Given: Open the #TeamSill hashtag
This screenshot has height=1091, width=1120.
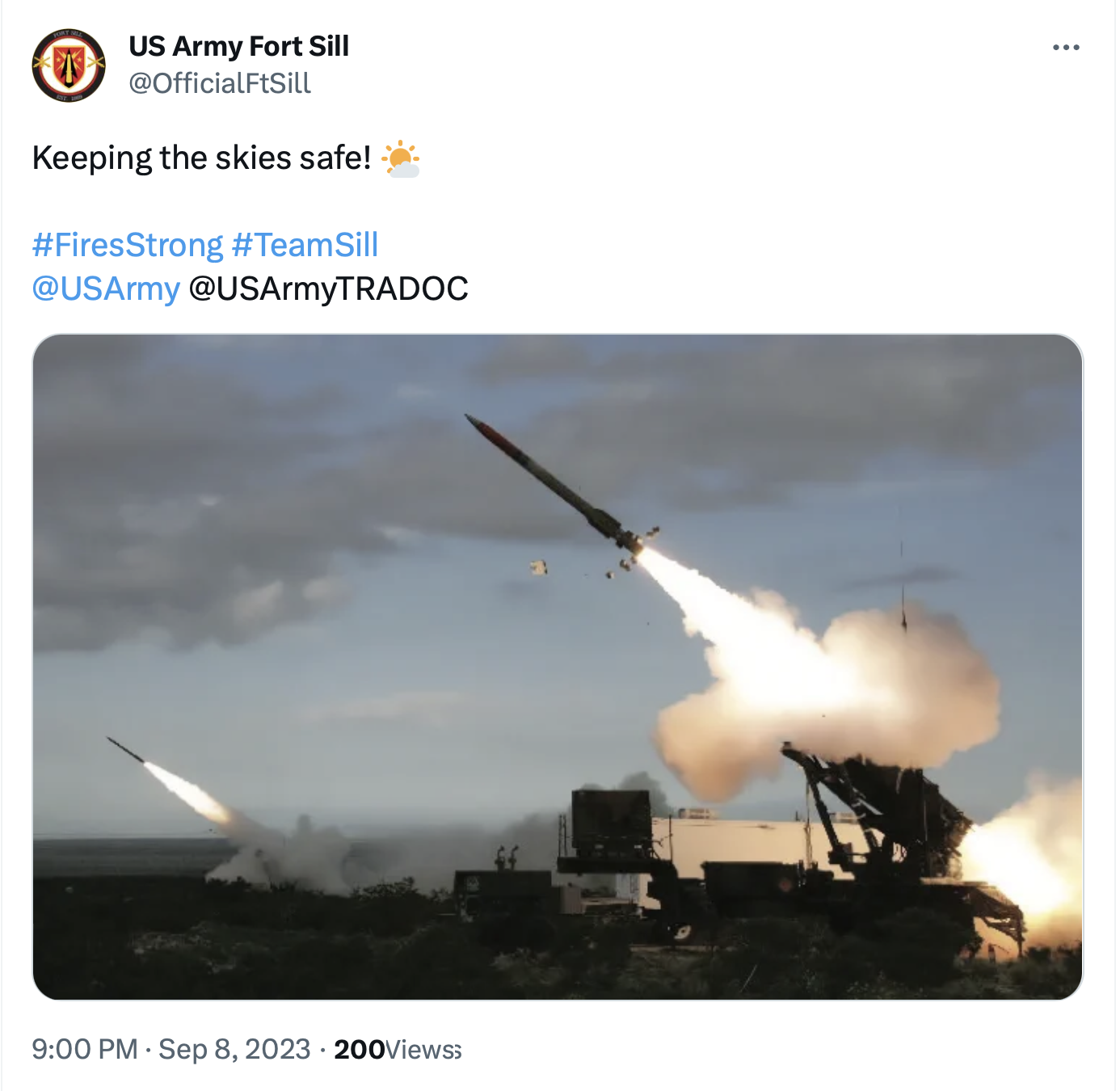Looking at the screenshot, I should pos(305,245).
